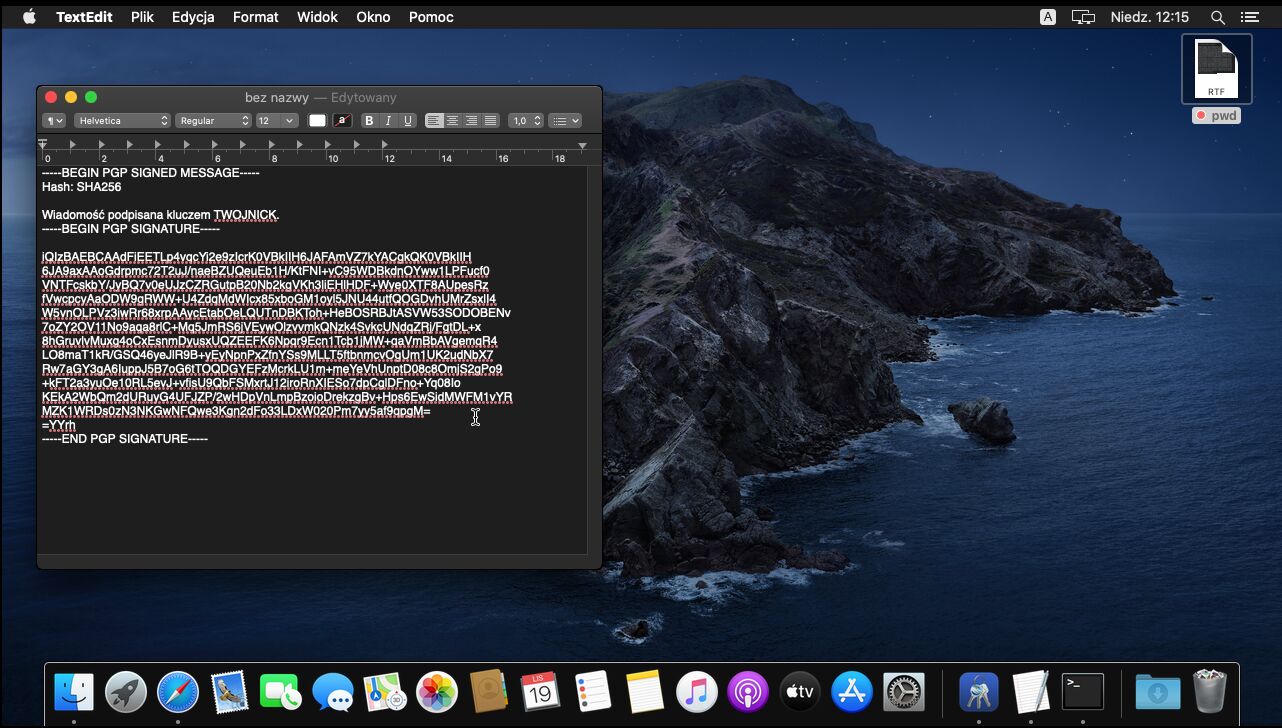1282x728 pixels.
Task: Justify the text alignment
Action: coord(490,121)
